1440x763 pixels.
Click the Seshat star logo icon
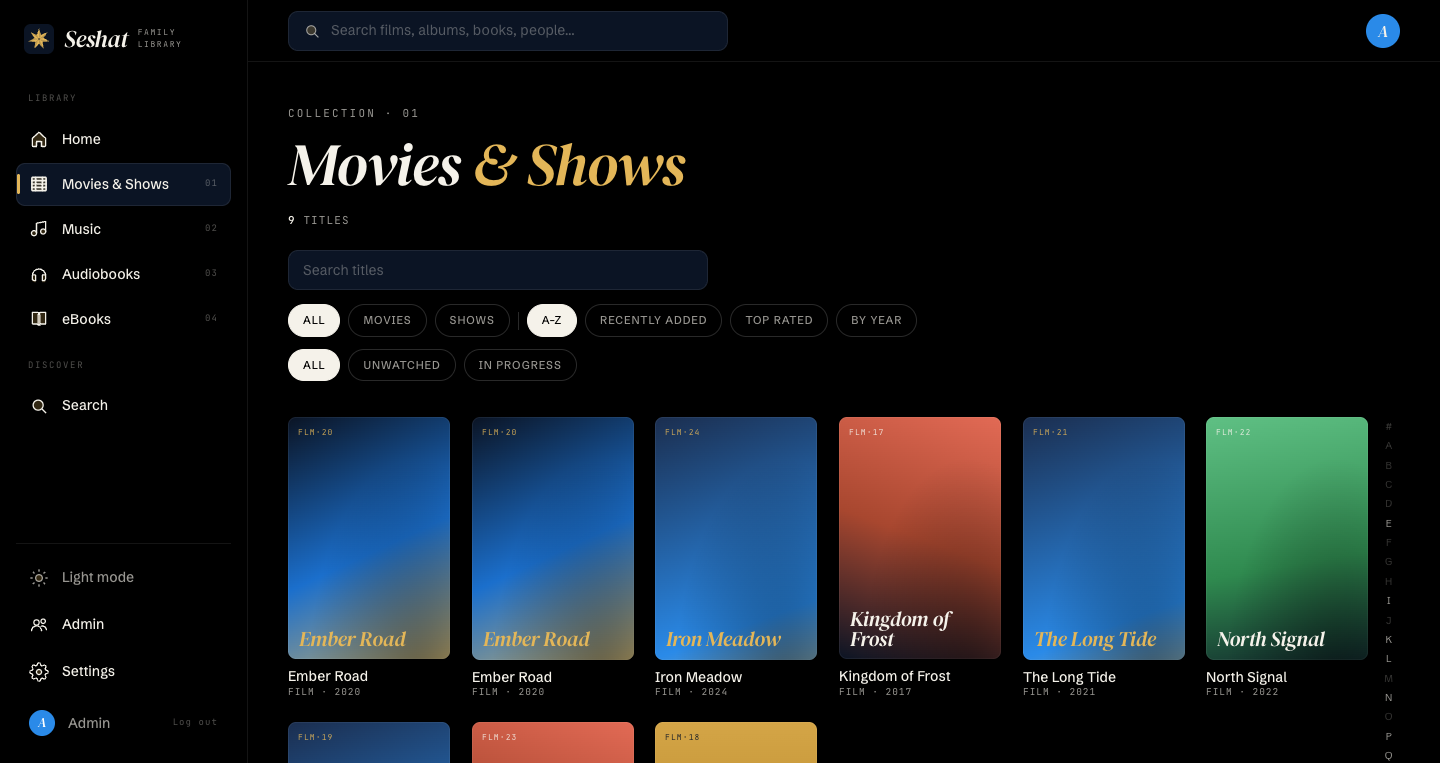click(x=39, y=39)
